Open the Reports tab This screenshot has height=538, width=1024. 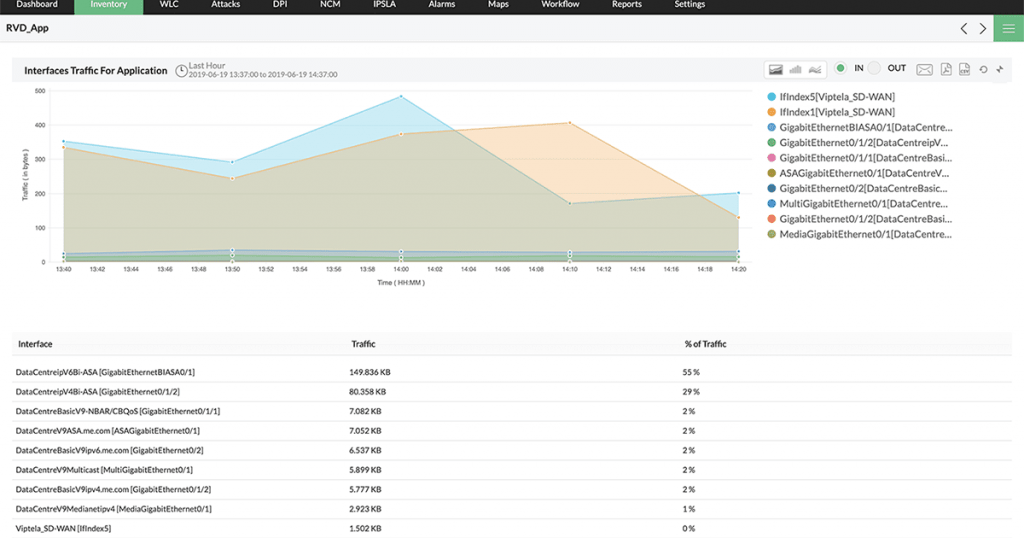(626, 5)
